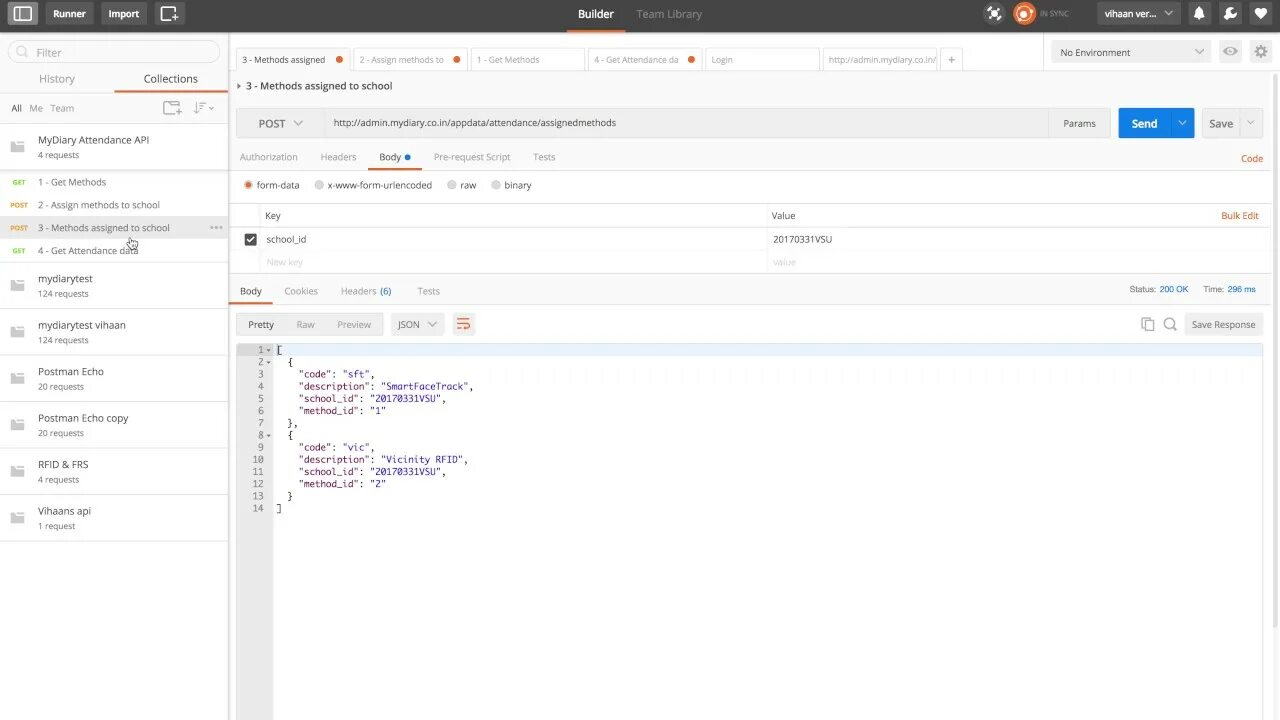Copy response body icon
The width and height of the screenshot is (1280, 720).
(1148, 324)
